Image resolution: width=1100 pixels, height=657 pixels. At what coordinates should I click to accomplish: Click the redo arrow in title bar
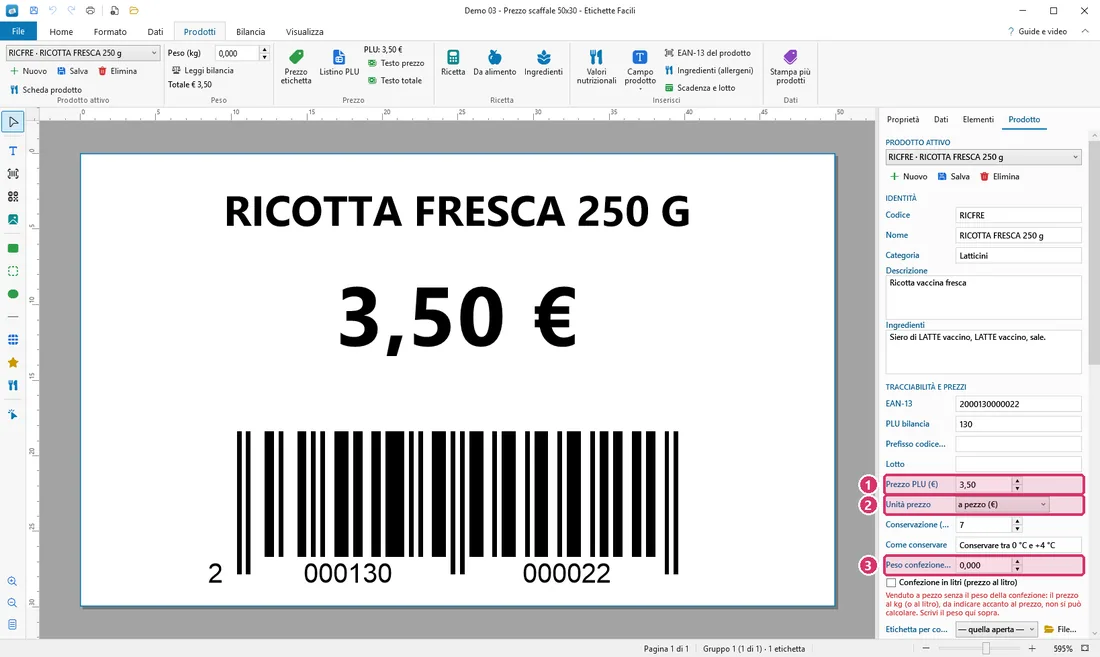click(x=72, y=11)
